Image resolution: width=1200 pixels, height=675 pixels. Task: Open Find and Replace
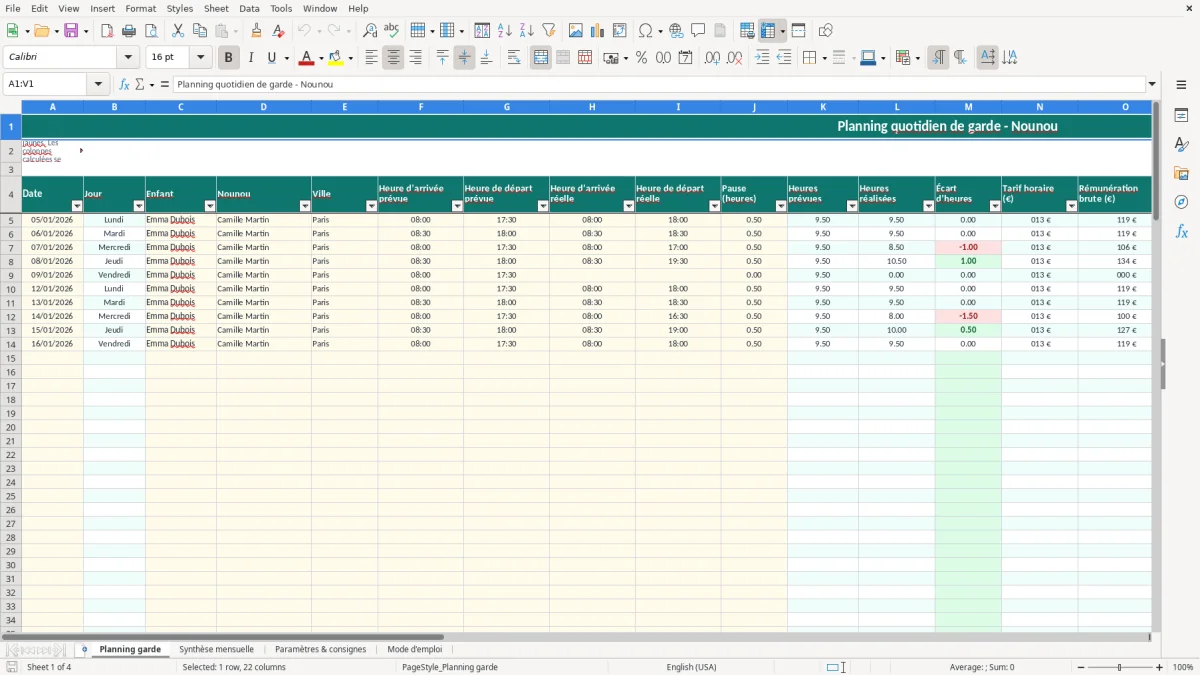point(370,31)
